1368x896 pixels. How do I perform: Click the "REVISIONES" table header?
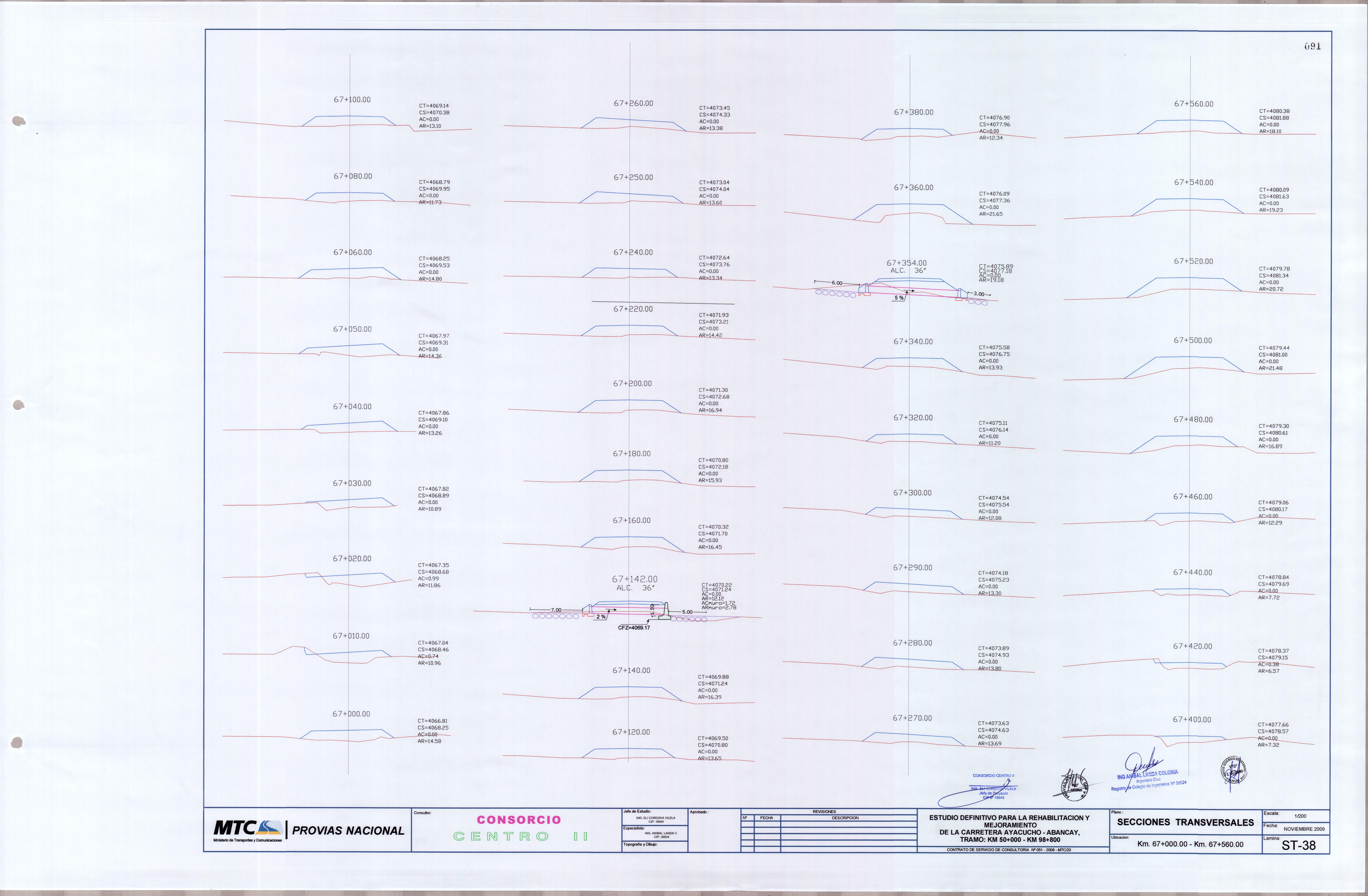824,811
